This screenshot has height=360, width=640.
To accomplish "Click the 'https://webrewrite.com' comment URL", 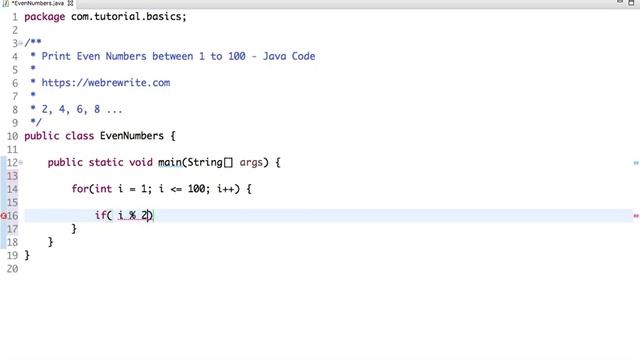I will tap(106, 82).
